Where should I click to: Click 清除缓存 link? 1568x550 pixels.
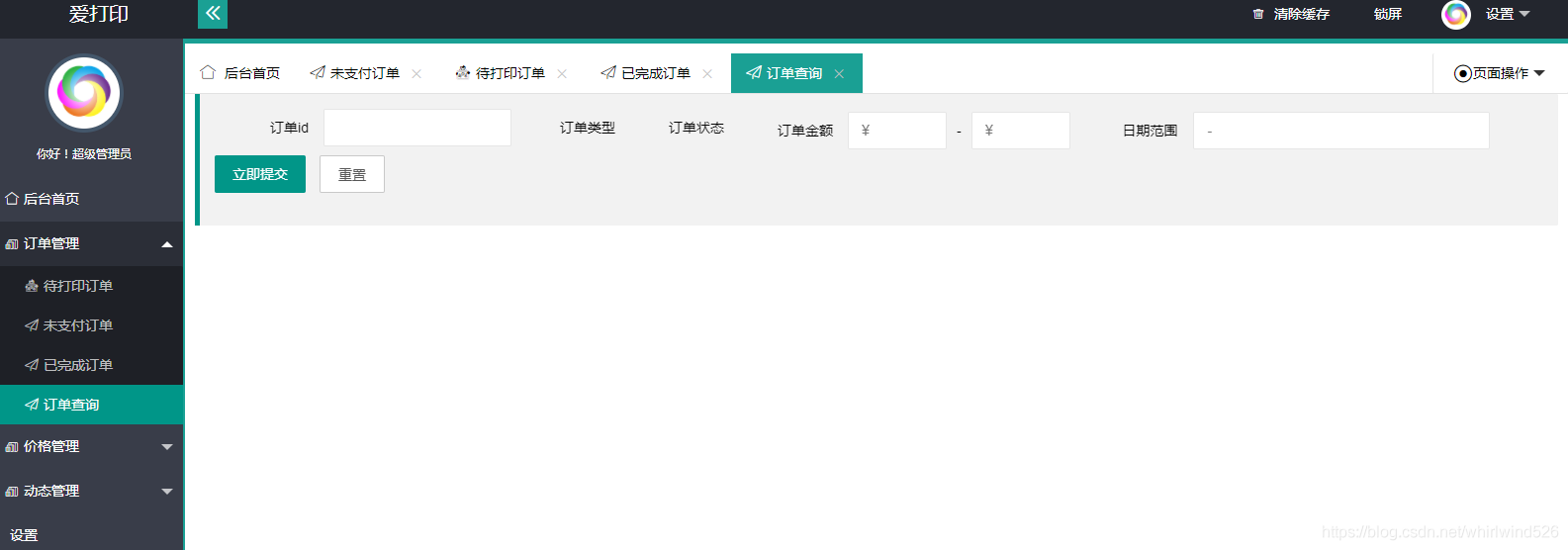tap(1301, 14)
